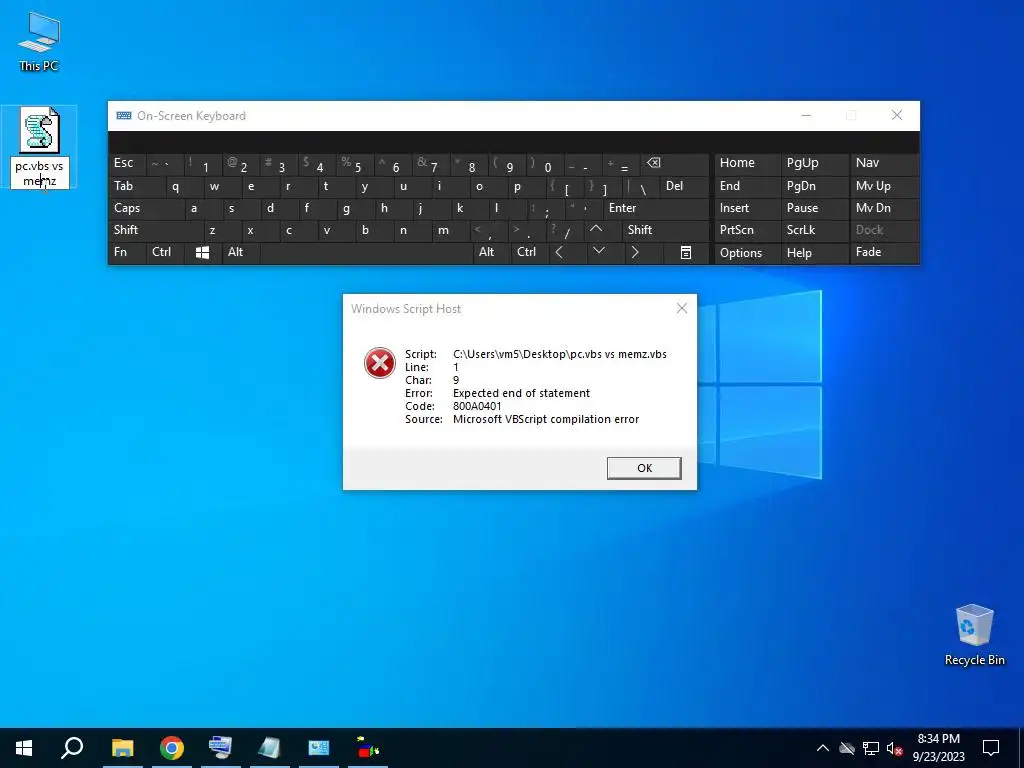Open the notepad-style taskbar app icon
Image resolution: width=1024 pixels, height=768 pixels.
269,748
